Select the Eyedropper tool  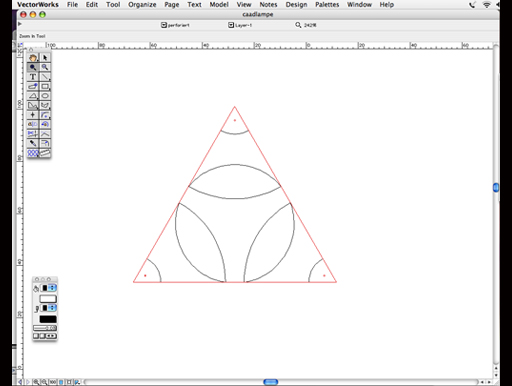[x=33, y=143]
